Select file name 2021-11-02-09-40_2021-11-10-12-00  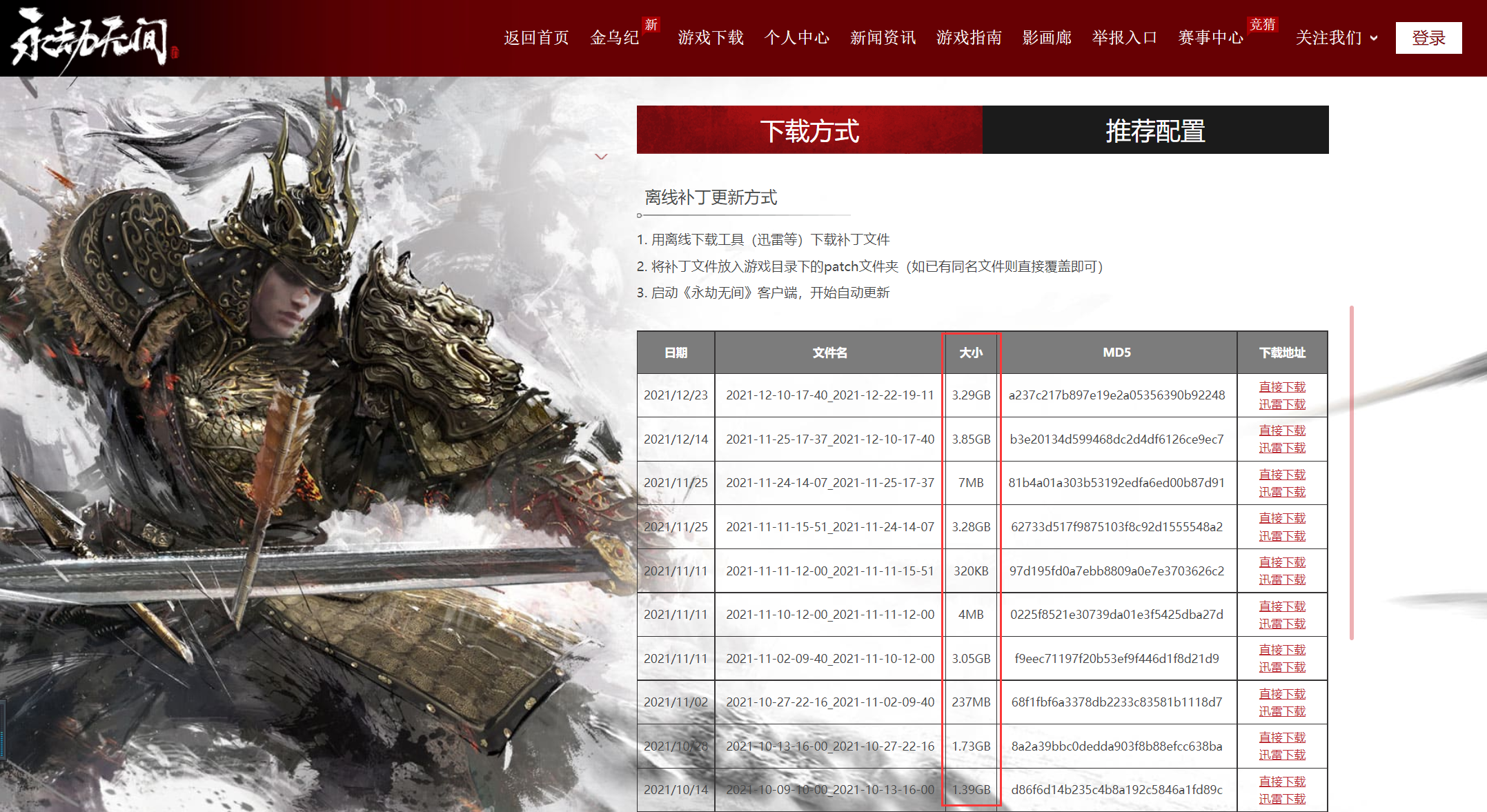tap(829, 659)
